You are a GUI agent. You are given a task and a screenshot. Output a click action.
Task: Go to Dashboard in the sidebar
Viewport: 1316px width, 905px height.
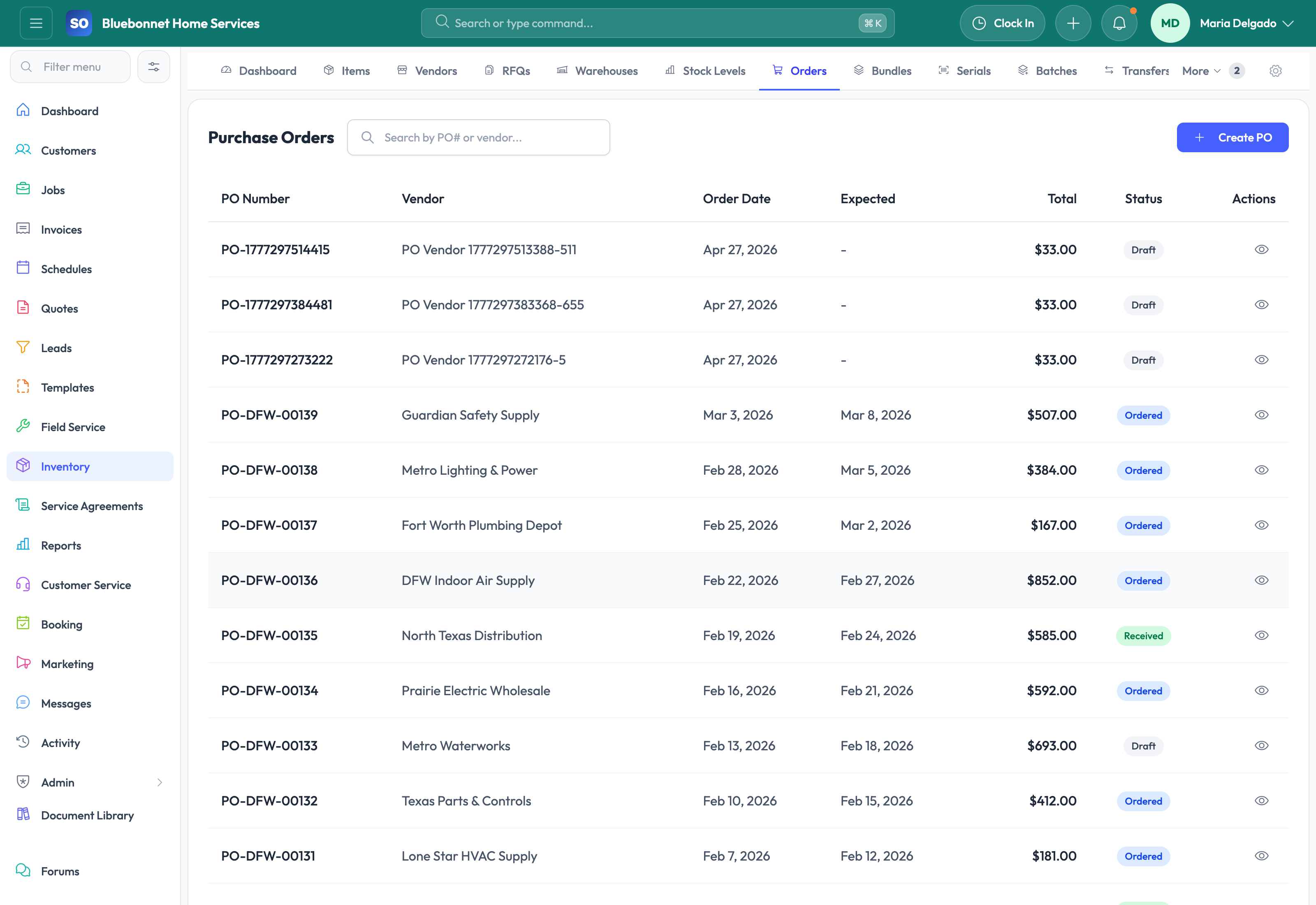[x=90, y=111]
